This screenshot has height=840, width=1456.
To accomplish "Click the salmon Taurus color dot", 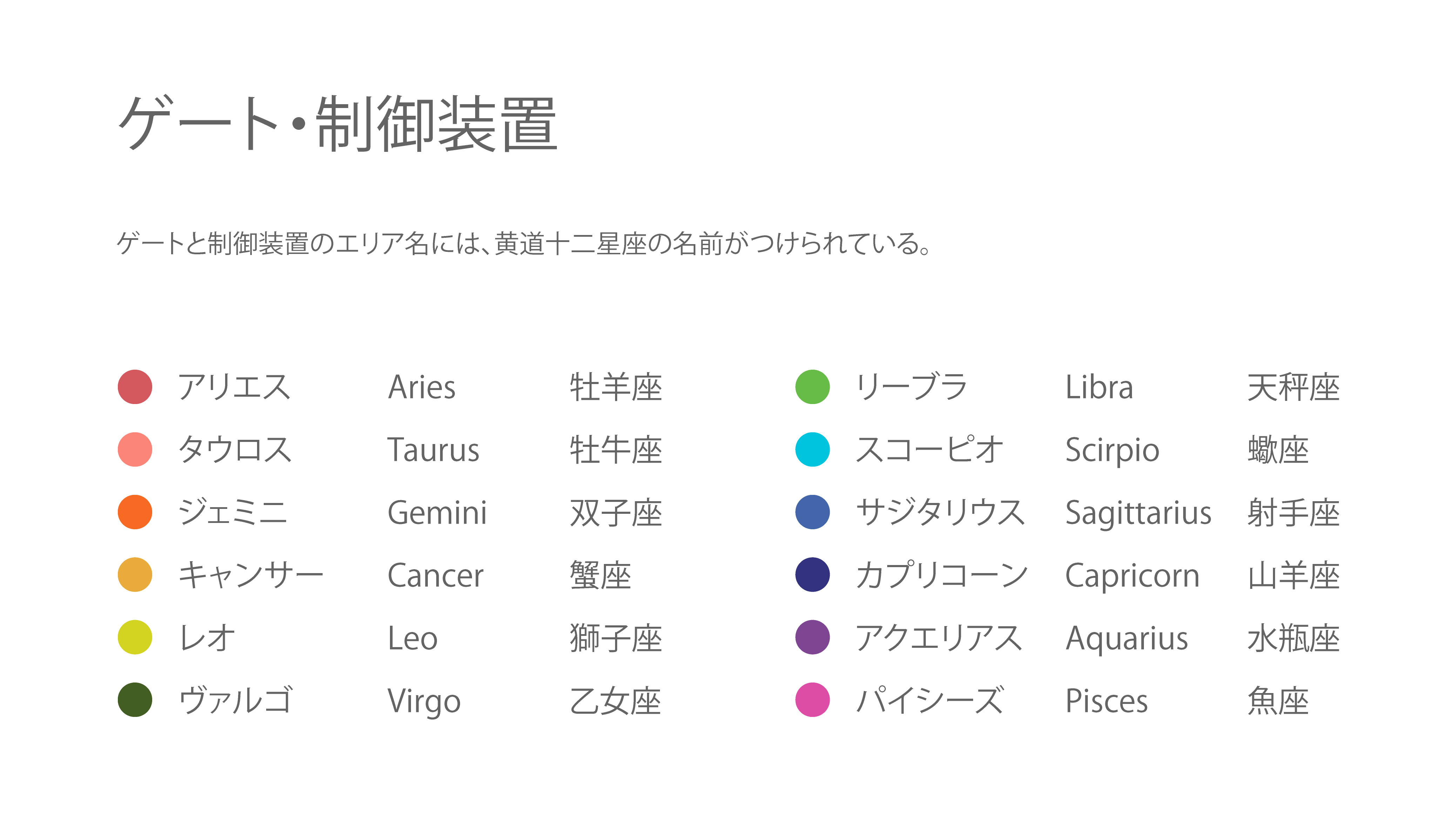I will [x=135, y=449].
